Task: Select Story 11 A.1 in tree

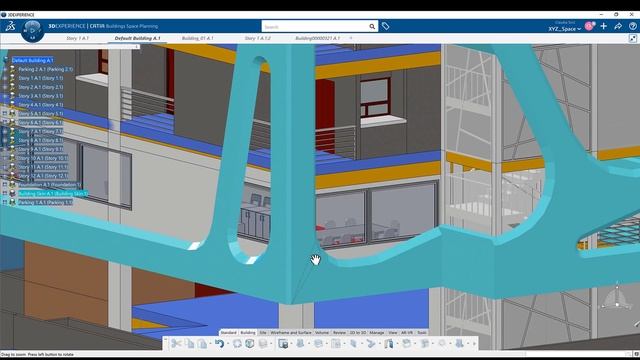Action: point(43,167)
